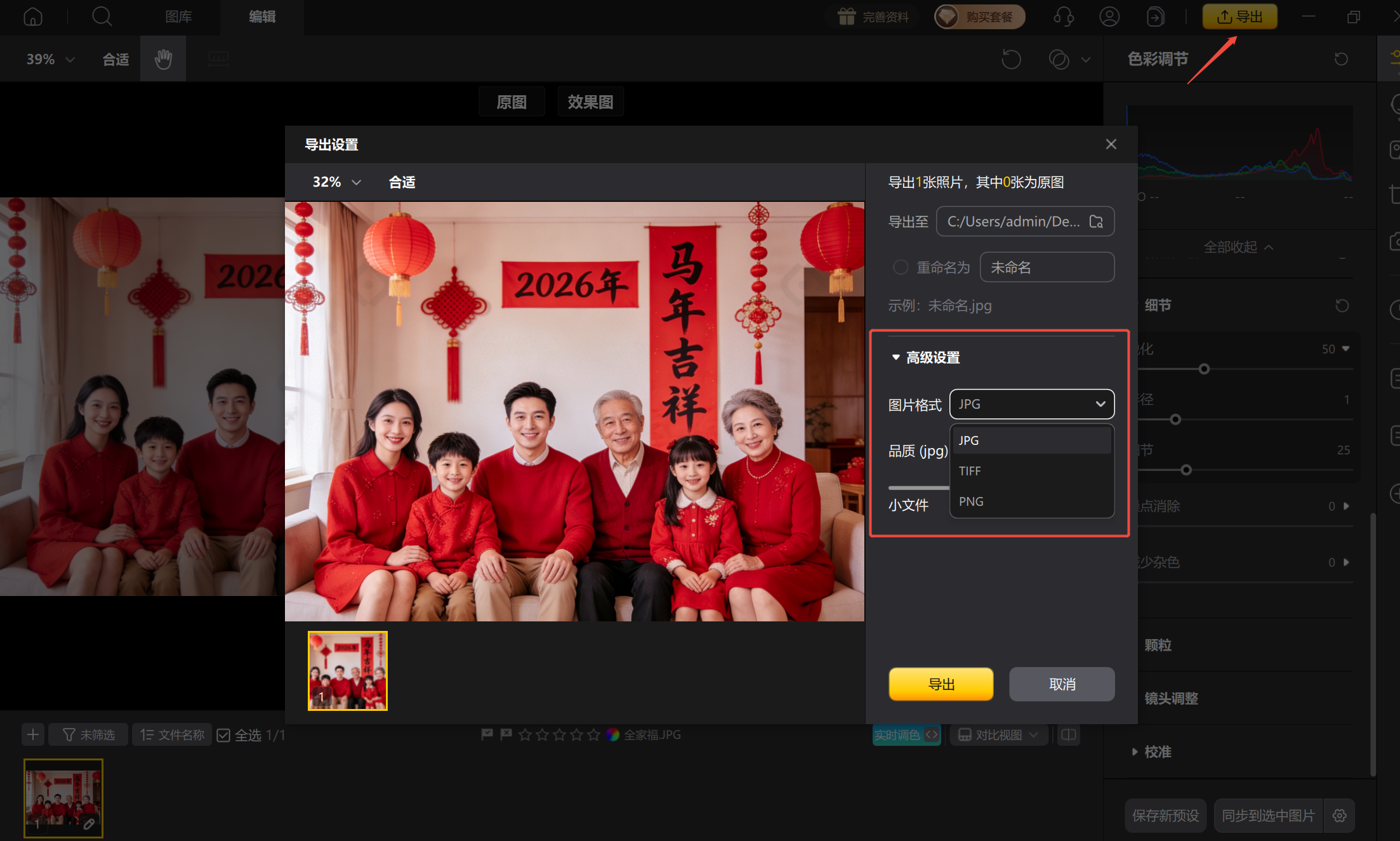The height and width of the screenshot is (841, 1400).
Task: Open the 32% zoom dropdown in export dialog
Action: 334,182
